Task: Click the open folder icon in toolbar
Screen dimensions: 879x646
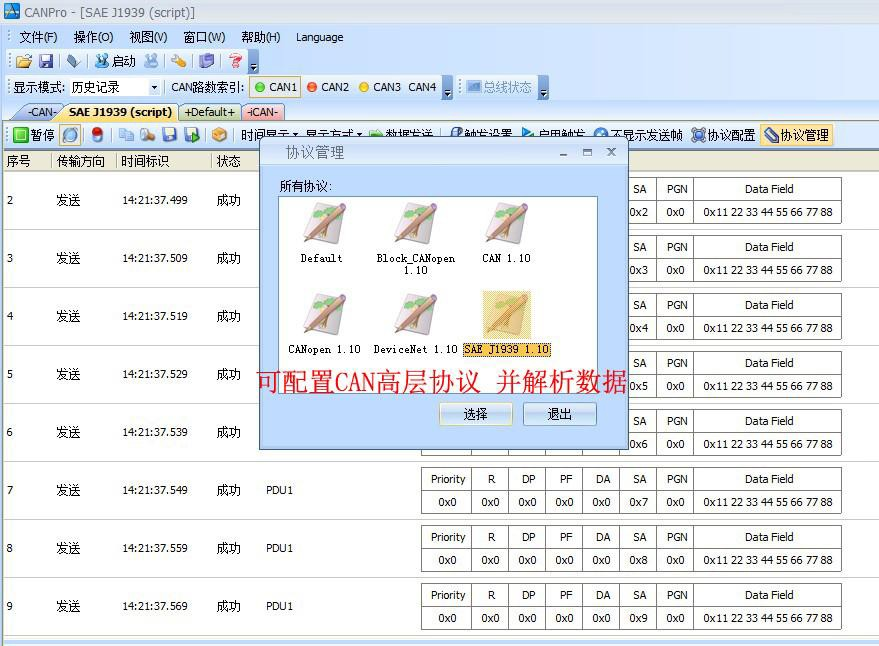Action: 24,62
